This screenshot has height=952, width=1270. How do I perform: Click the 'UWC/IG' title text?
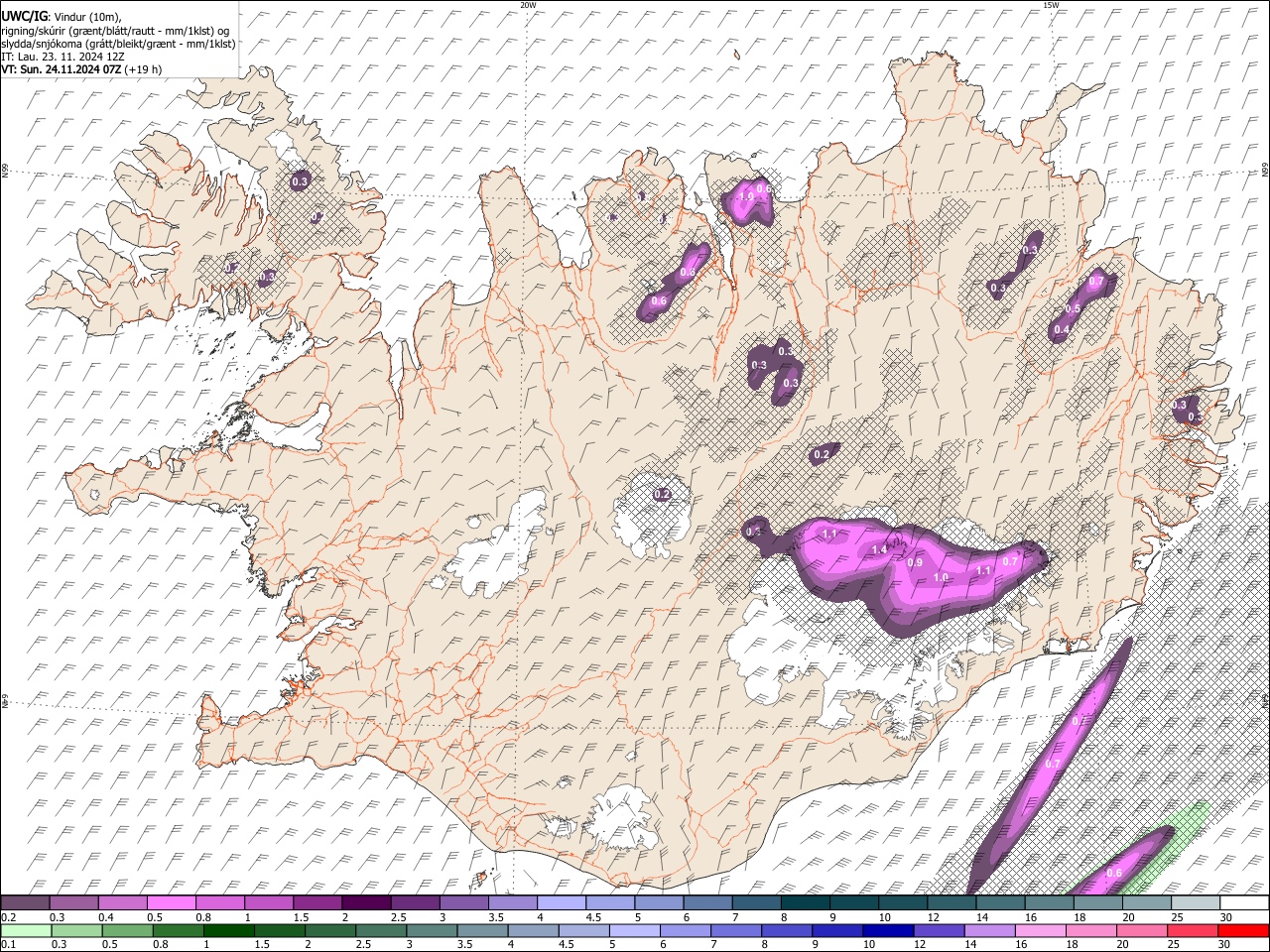point(23,17)
